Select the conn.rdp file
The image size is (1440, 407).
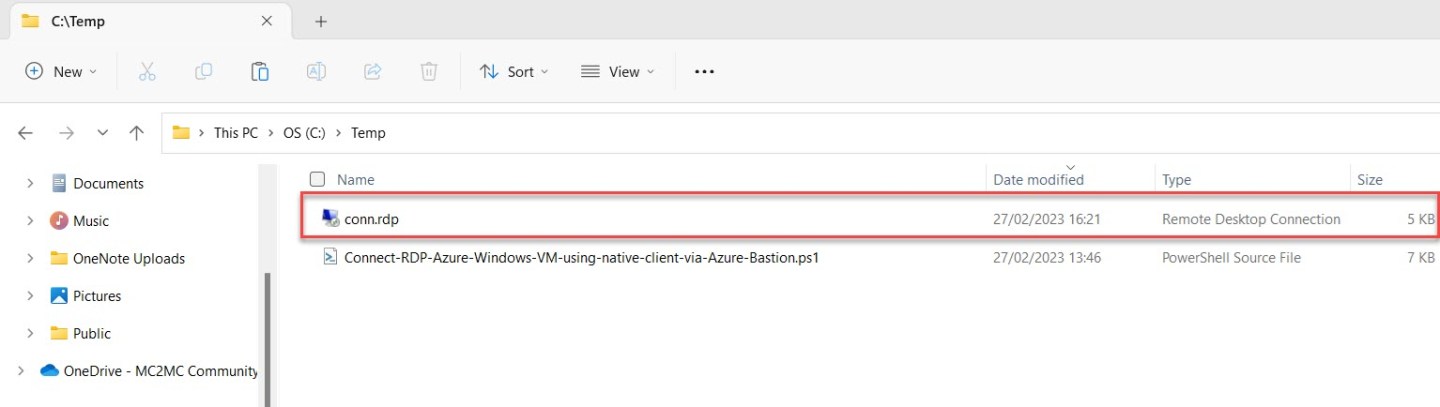[870, 219]
